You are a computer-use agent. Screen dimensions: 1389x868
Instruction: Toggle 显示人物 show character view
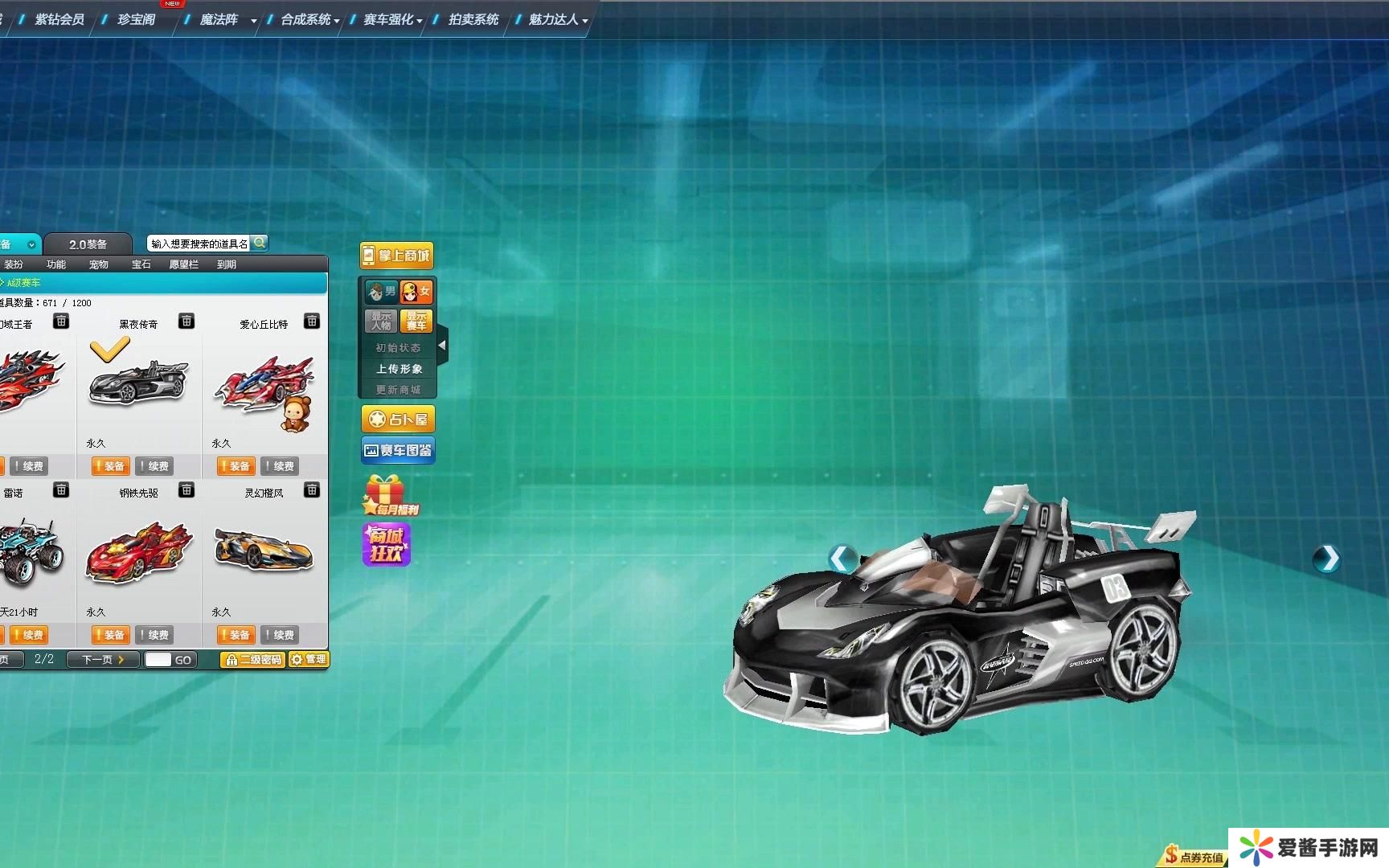pyautogui.click(x=381, y=321)
